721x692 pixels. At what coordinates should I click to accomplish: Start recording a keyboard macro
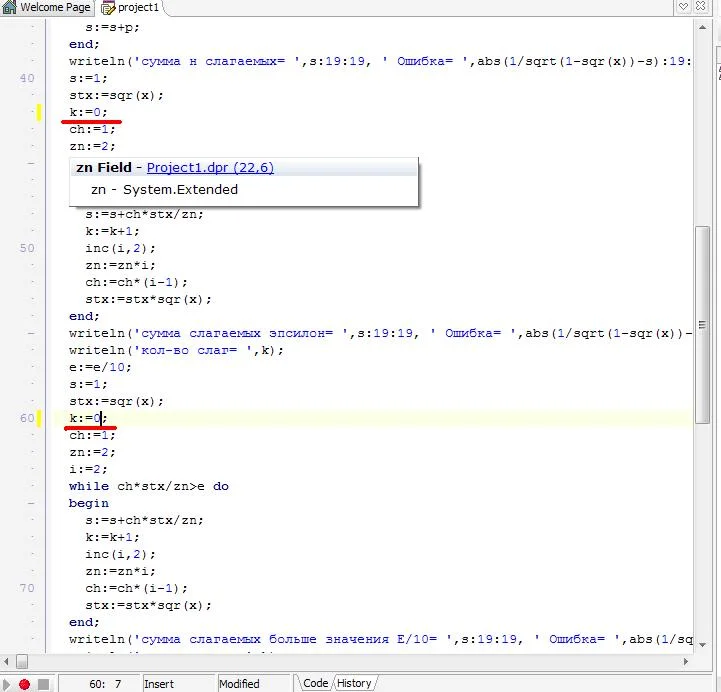point(24,684)
